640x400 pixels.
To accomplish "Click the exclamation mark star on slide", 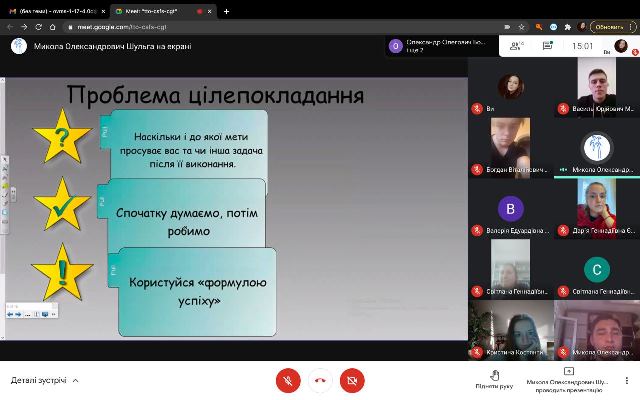I will tap(62, 272).
